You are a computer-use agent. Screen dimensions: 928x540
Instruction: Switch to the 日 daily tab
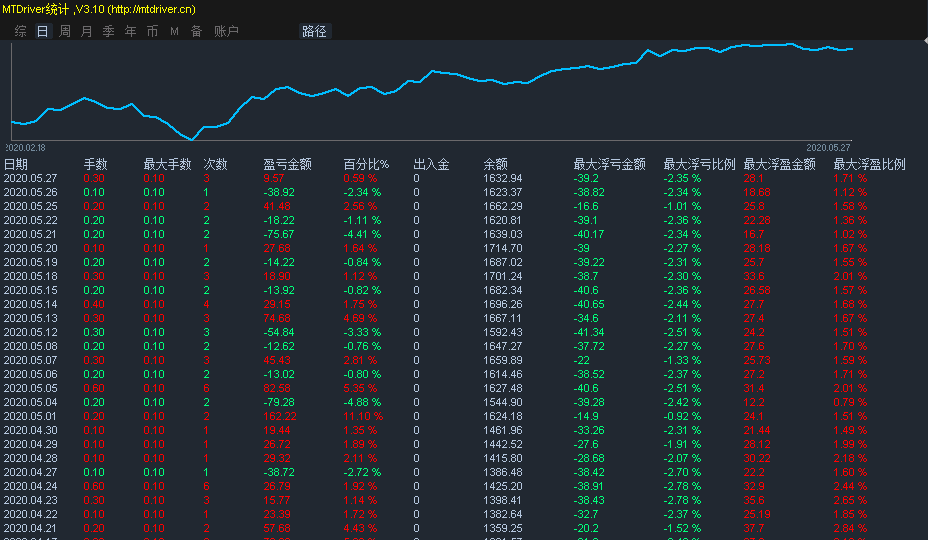coord(42,31)
